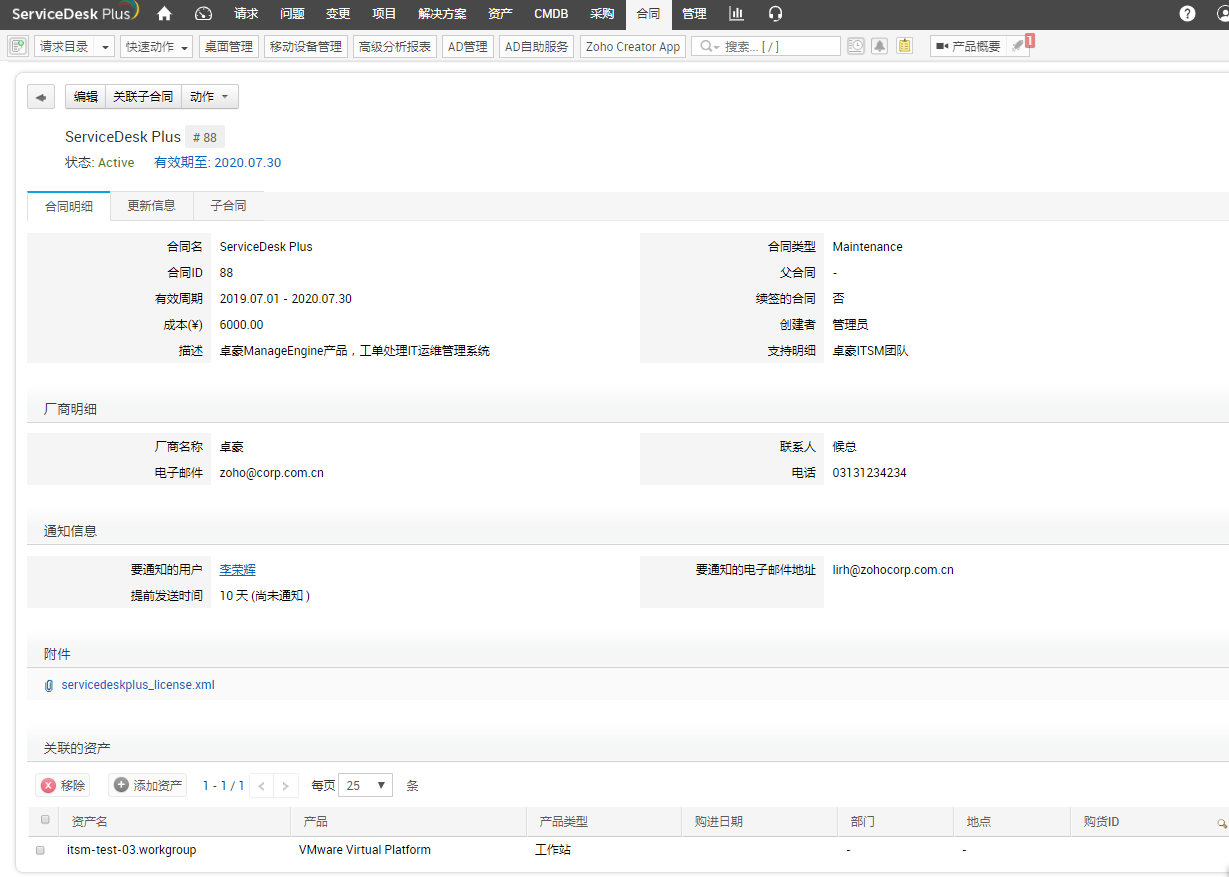Switch to the 更新信息 tab
Viewport: 1229px width, 877px height.
151,206
